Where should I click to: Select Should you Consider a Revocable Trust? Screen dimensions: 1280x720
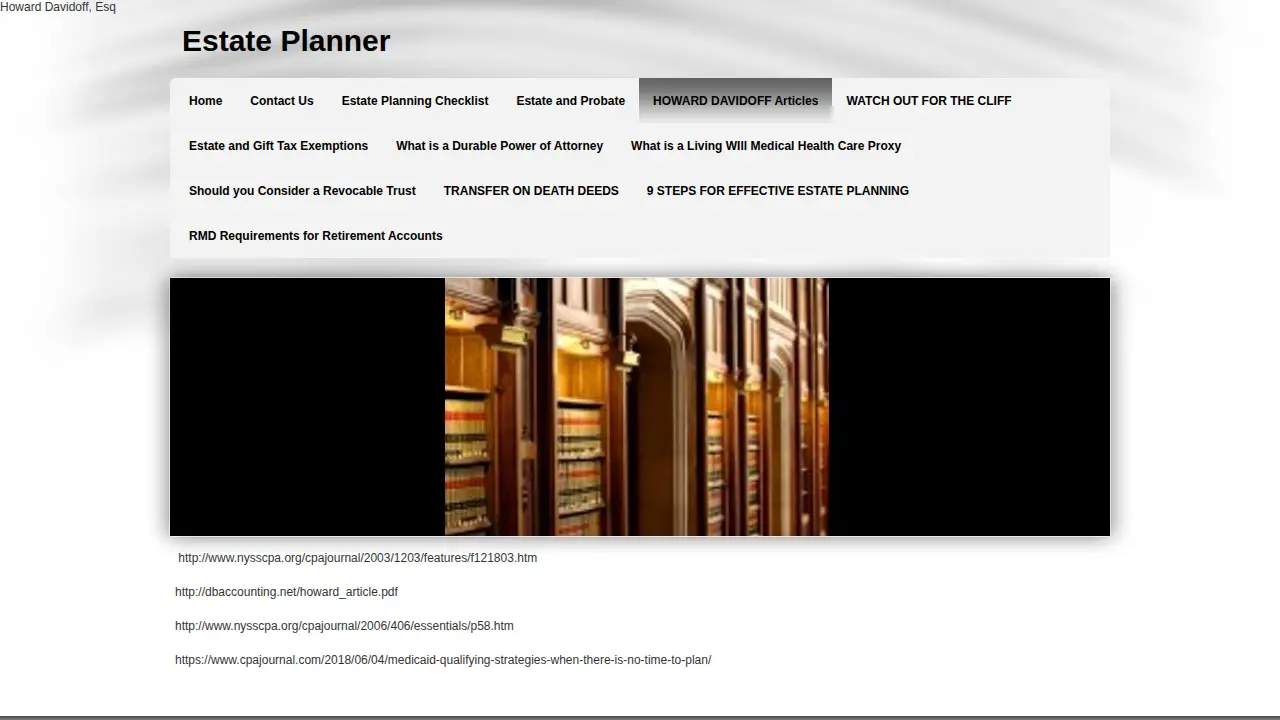(x=302, y=191)
